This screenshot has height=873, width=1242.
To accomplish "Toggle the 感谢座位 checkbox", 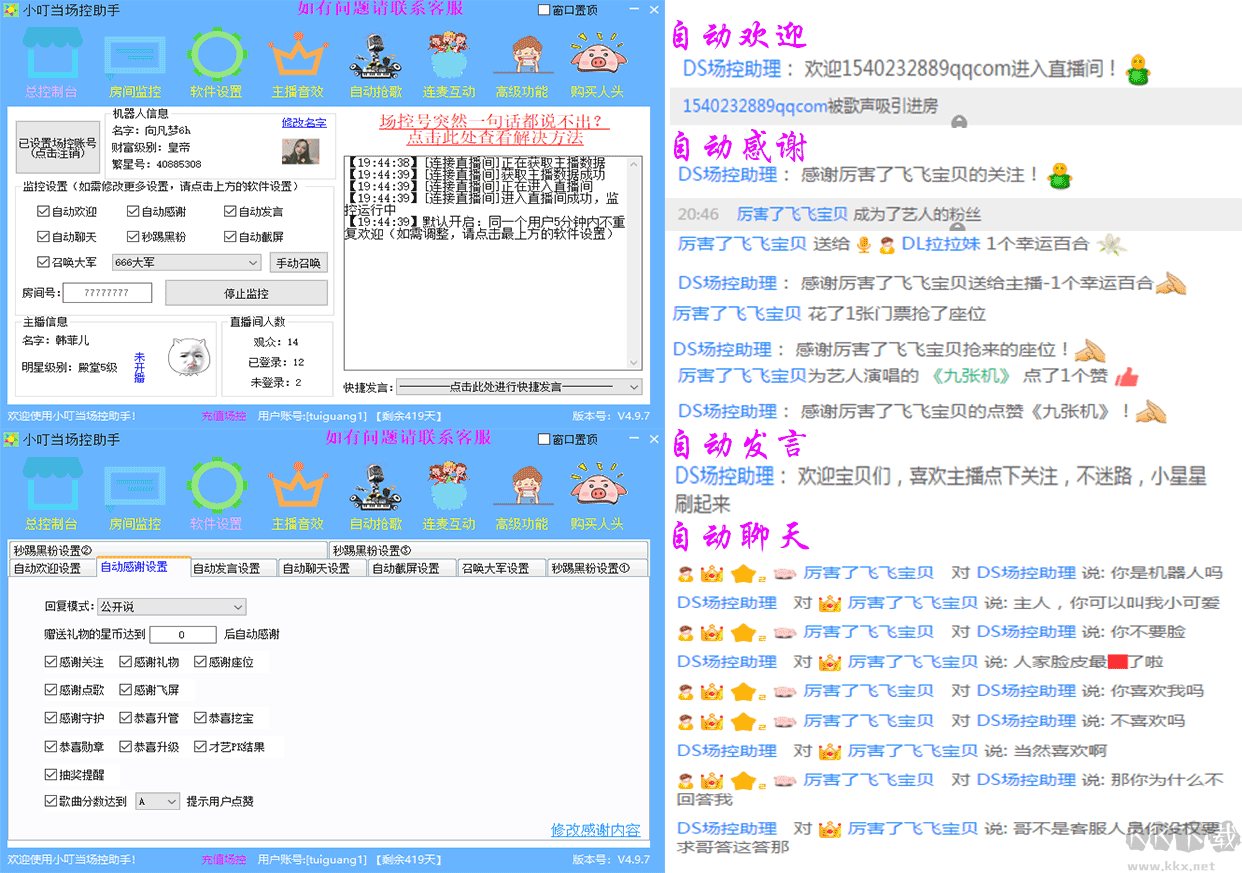I will pos(200,662).
